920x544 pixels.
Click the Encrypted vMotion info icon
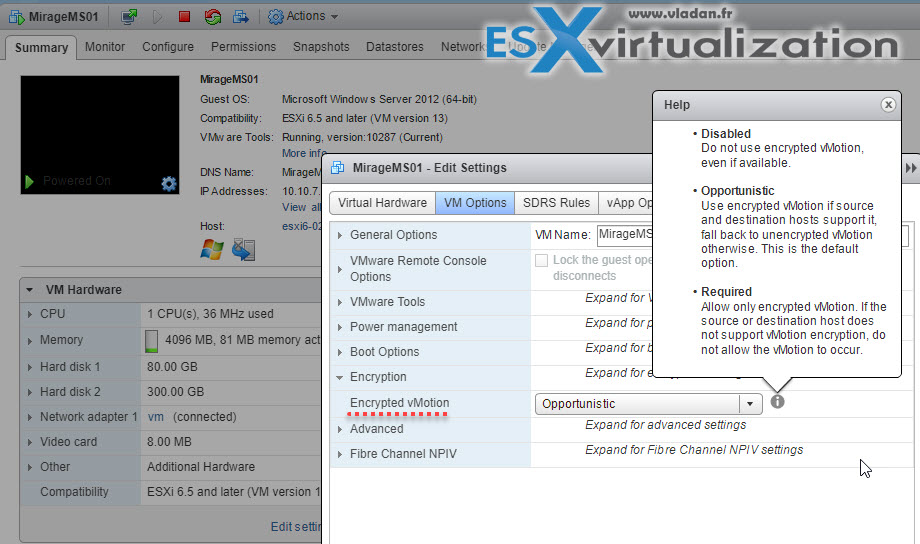pyautogui.click(x=777, y=402)
